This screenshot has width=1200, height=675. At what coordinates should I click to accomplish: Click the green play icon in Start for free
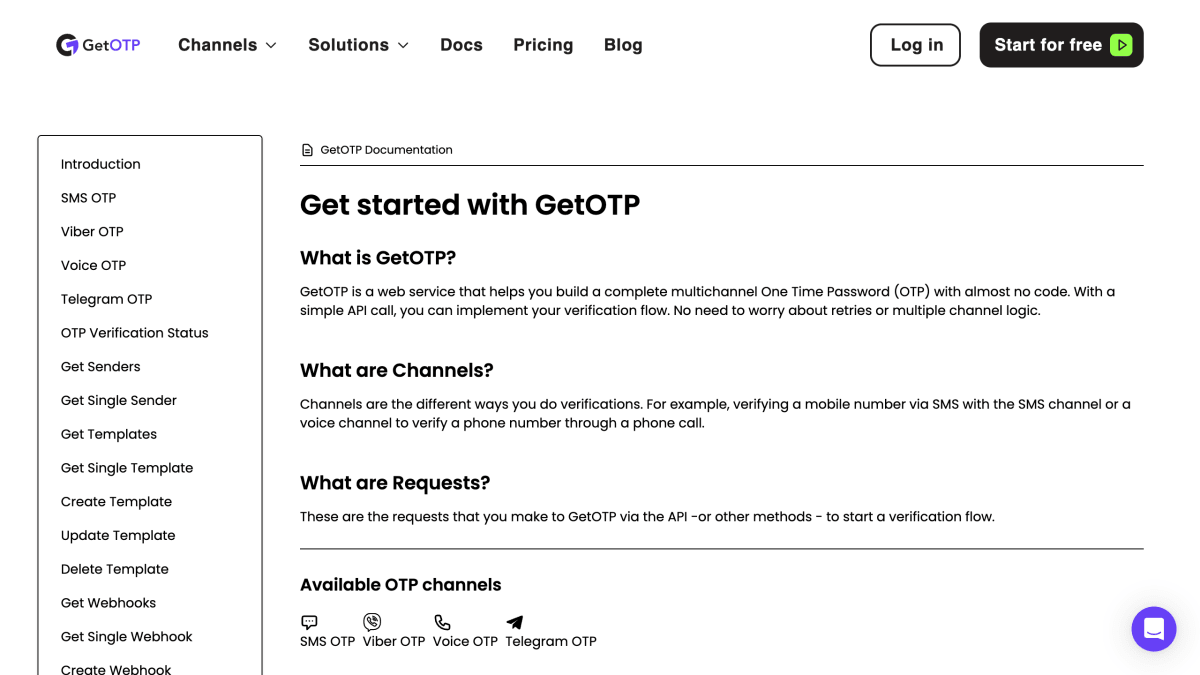tap(1121, 45)
